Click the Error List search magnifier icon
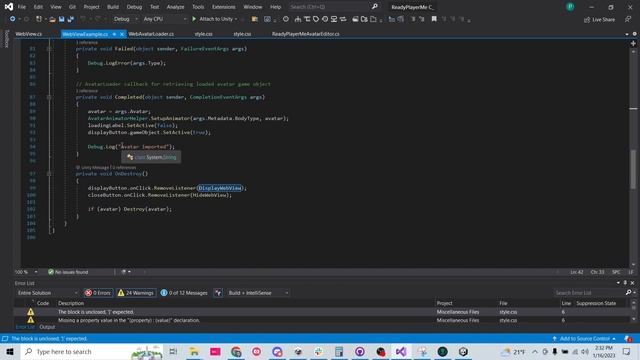 click(x=628, y=293)
